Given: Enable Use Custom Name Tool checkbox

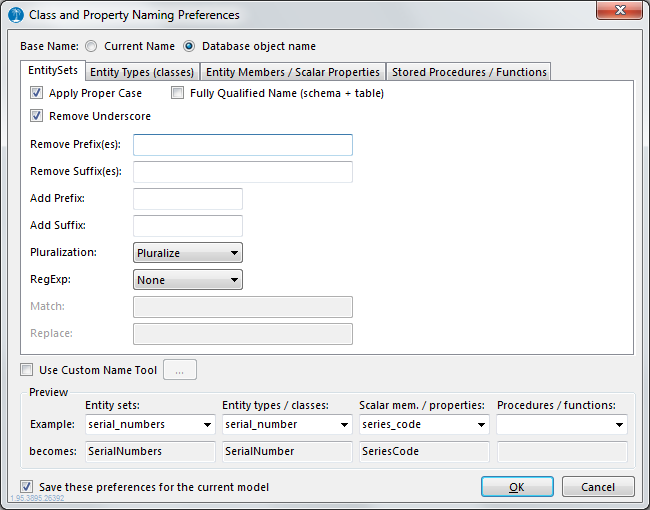Looking at the screenshot, I should (x=27, y=370).
